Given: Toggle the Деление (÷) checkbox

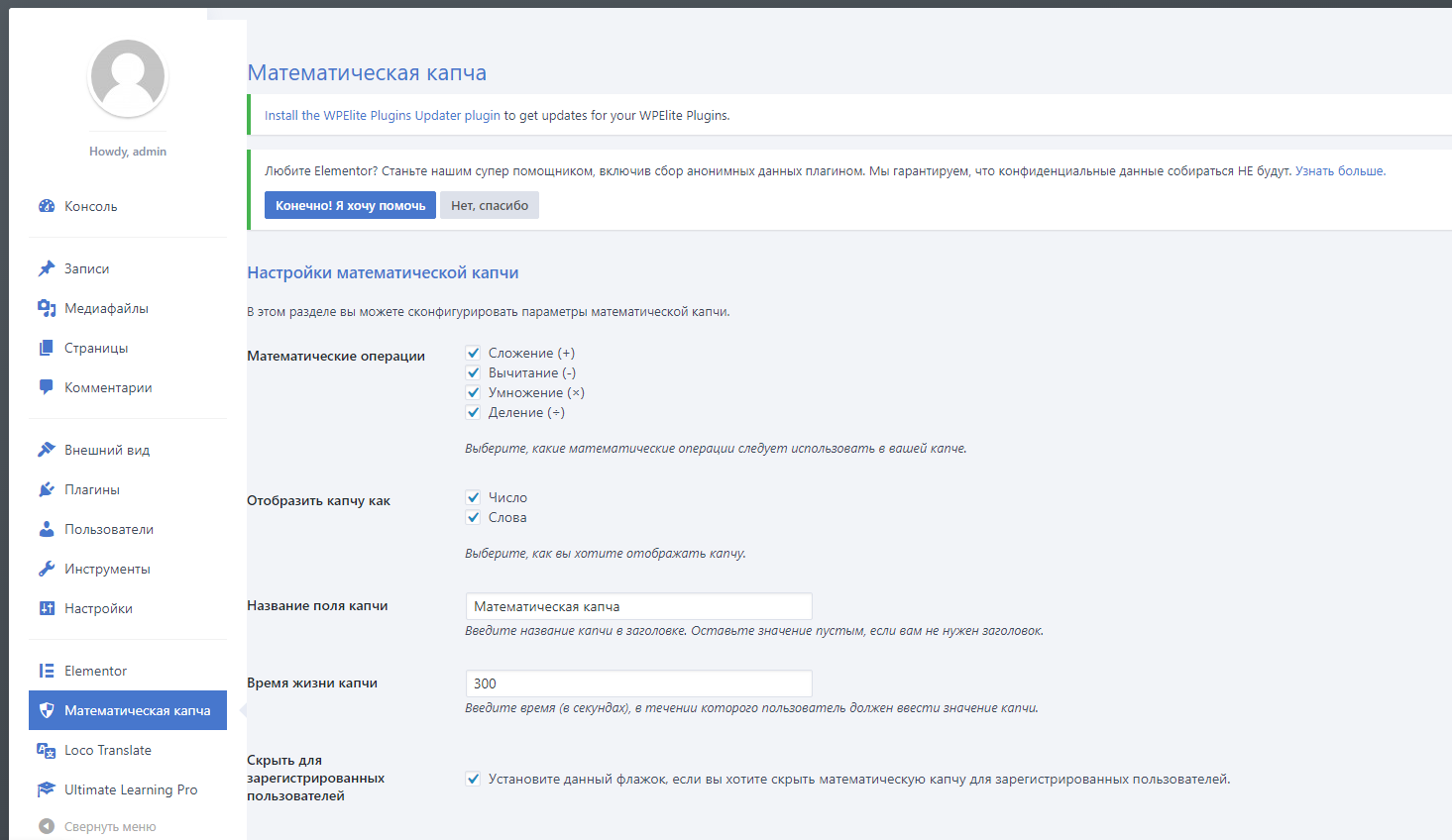Looking at the screenshot, I should (x=474, y=412).
